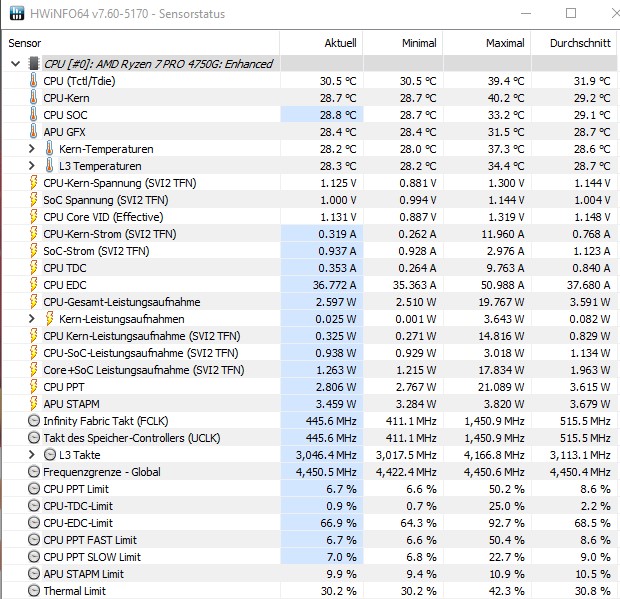Select the CPU (Tctl/Tdie) sensor row label
Viewport: 620px width, 599px height.
tap(79, 81)
